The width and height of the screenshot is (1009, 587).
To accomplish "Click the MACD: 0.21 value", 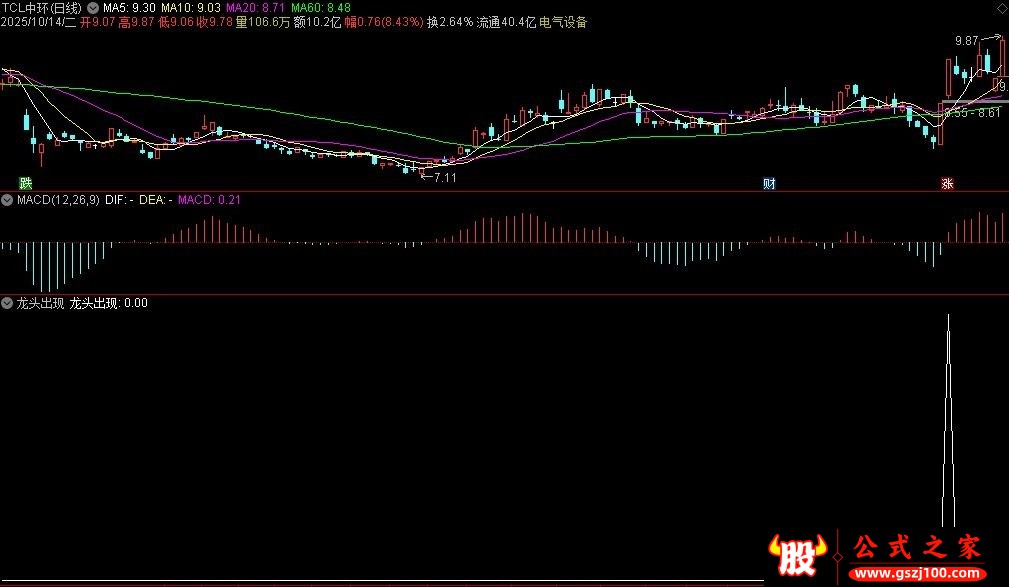I will [209, 200].
